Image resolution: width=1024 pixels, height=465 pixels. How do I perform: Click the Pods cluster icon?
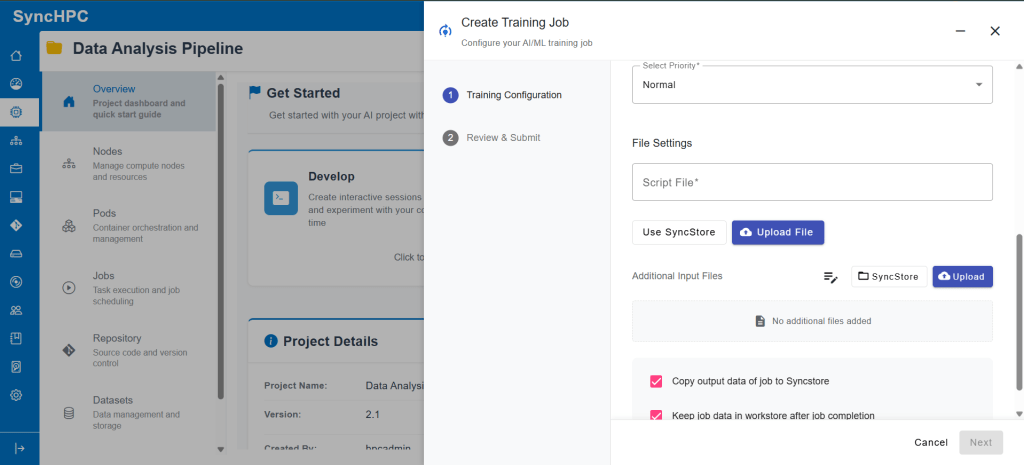[x=69, y=226]
